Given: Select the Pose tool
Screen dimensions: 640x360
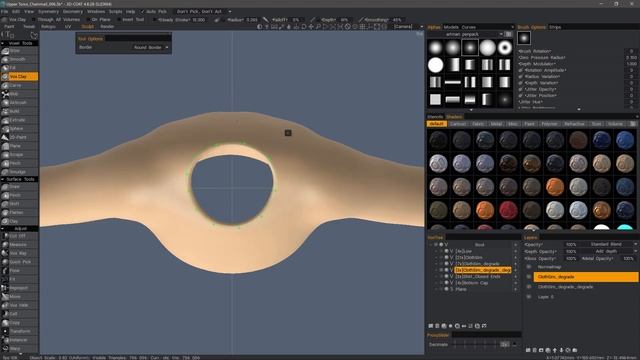Looking at the screenshot, I should pyautogui.click(x=20, y=270).
